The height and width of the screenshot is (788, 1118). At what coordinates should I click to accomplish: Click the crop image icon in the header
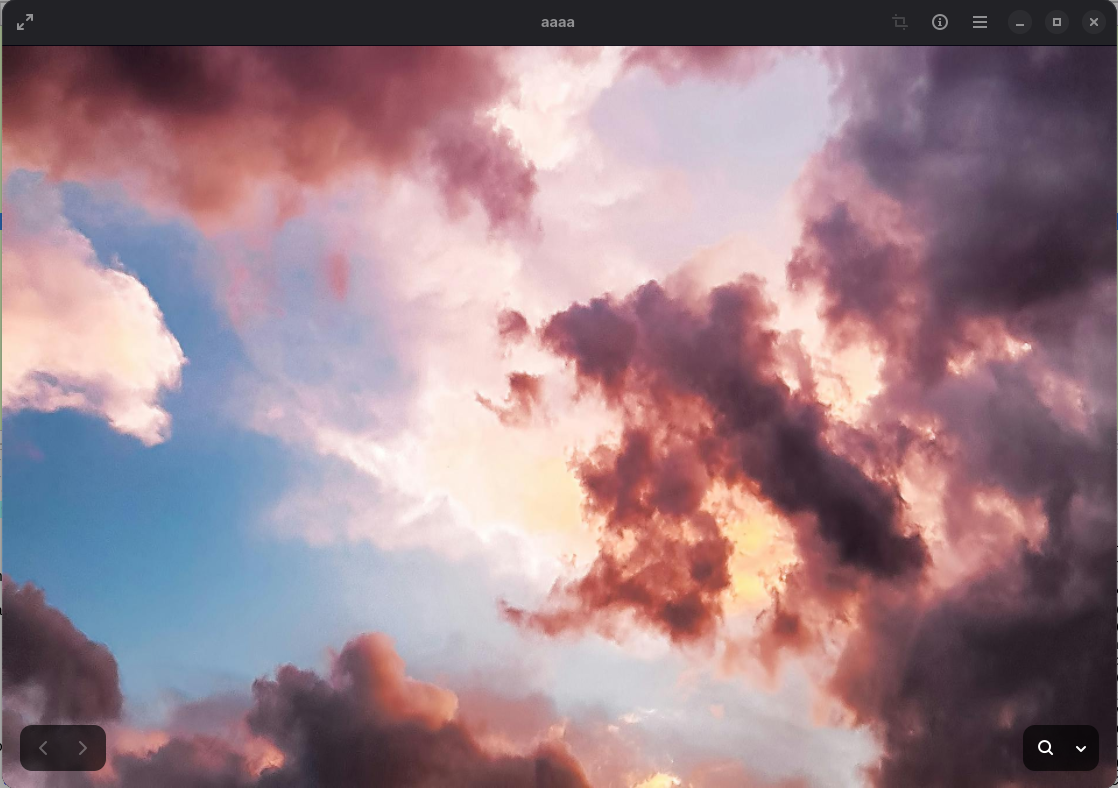point(900,22)
